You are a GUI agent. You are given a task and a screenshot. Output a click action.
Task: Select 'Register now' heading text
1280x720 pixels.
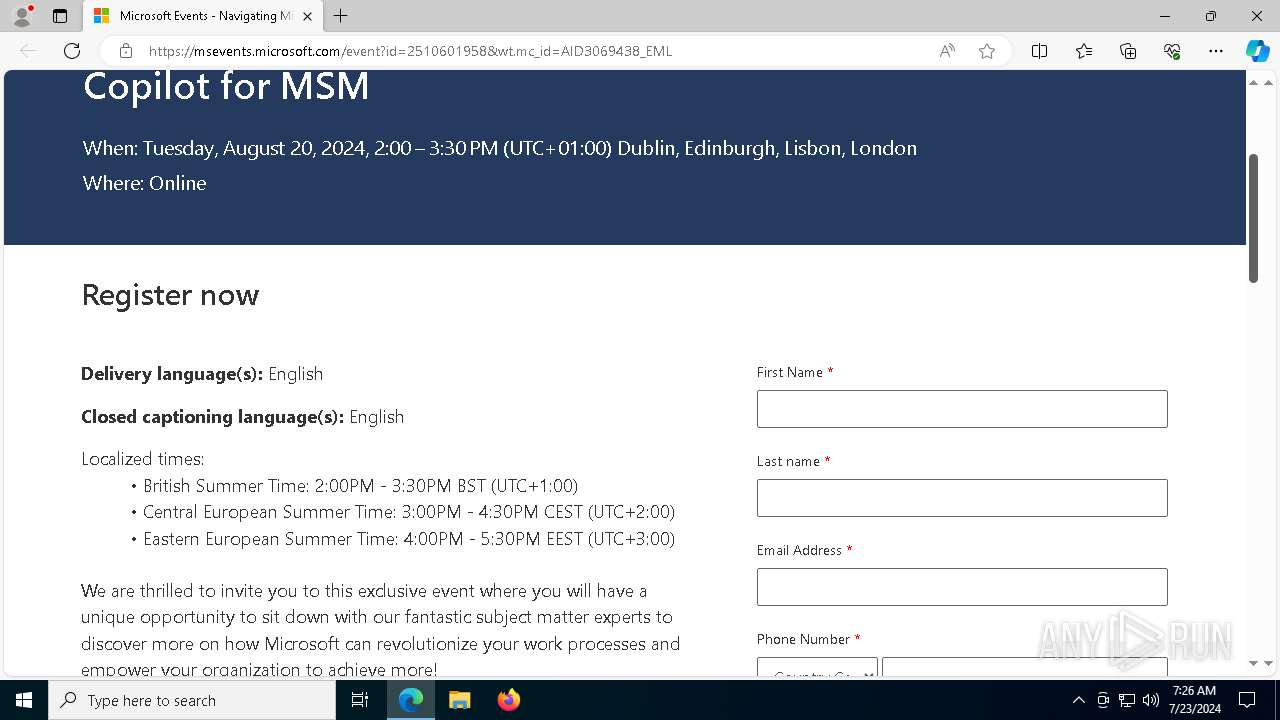click(x=170, y=295)
